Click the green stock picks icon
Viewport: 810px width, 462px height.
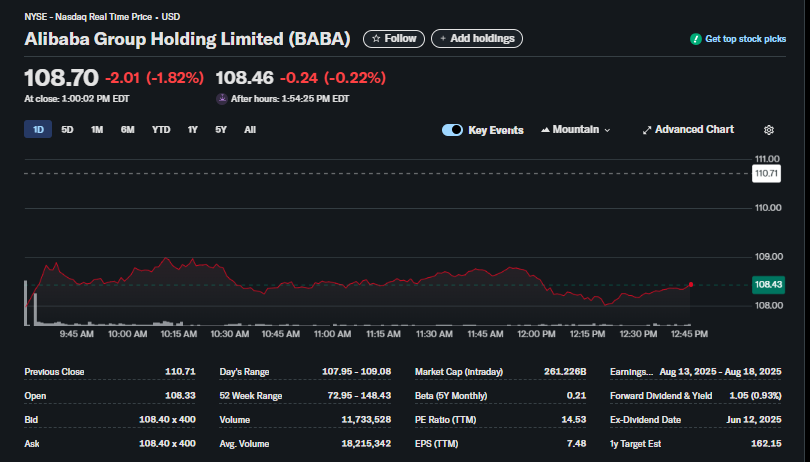pyautogui.click(x=695, y=39)
